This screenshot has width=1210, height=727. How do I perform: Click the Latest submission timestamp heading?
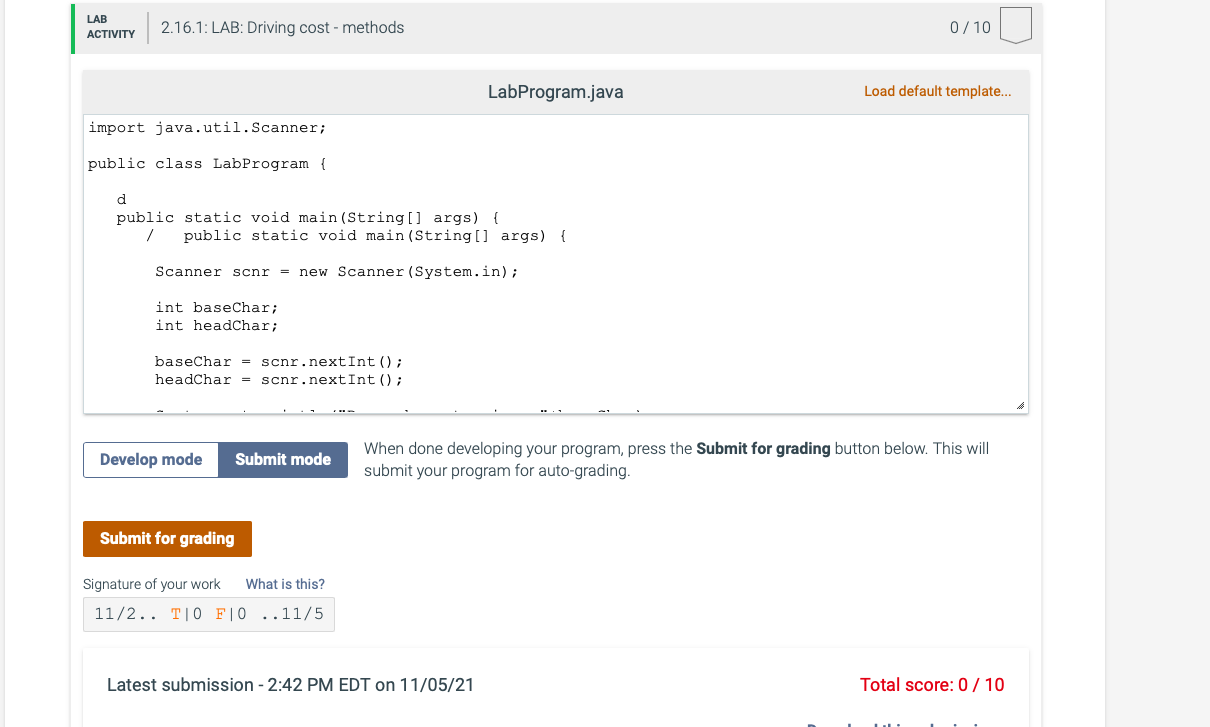pos(291,685)
